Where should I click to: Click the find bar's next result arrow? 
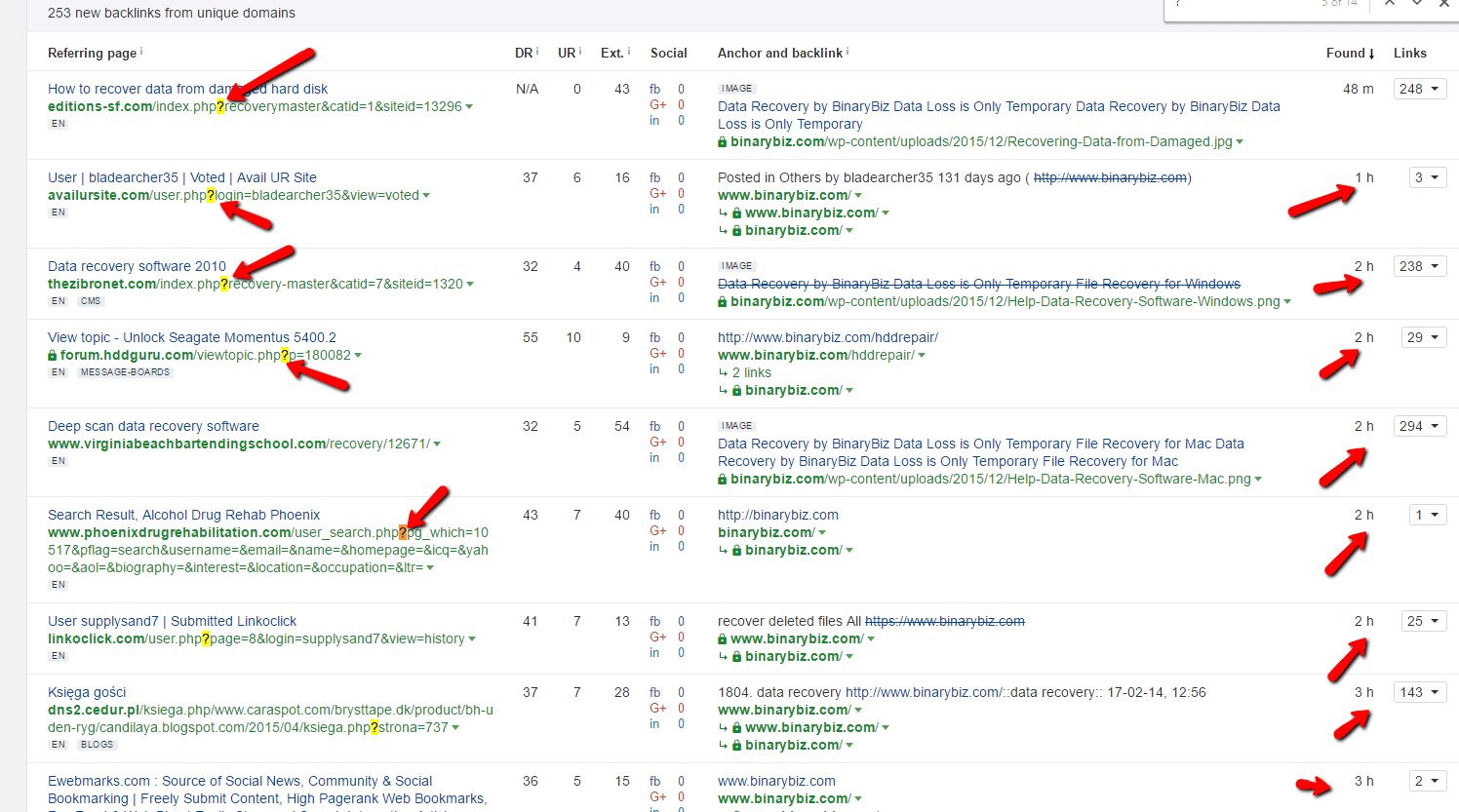(1417, 3)
